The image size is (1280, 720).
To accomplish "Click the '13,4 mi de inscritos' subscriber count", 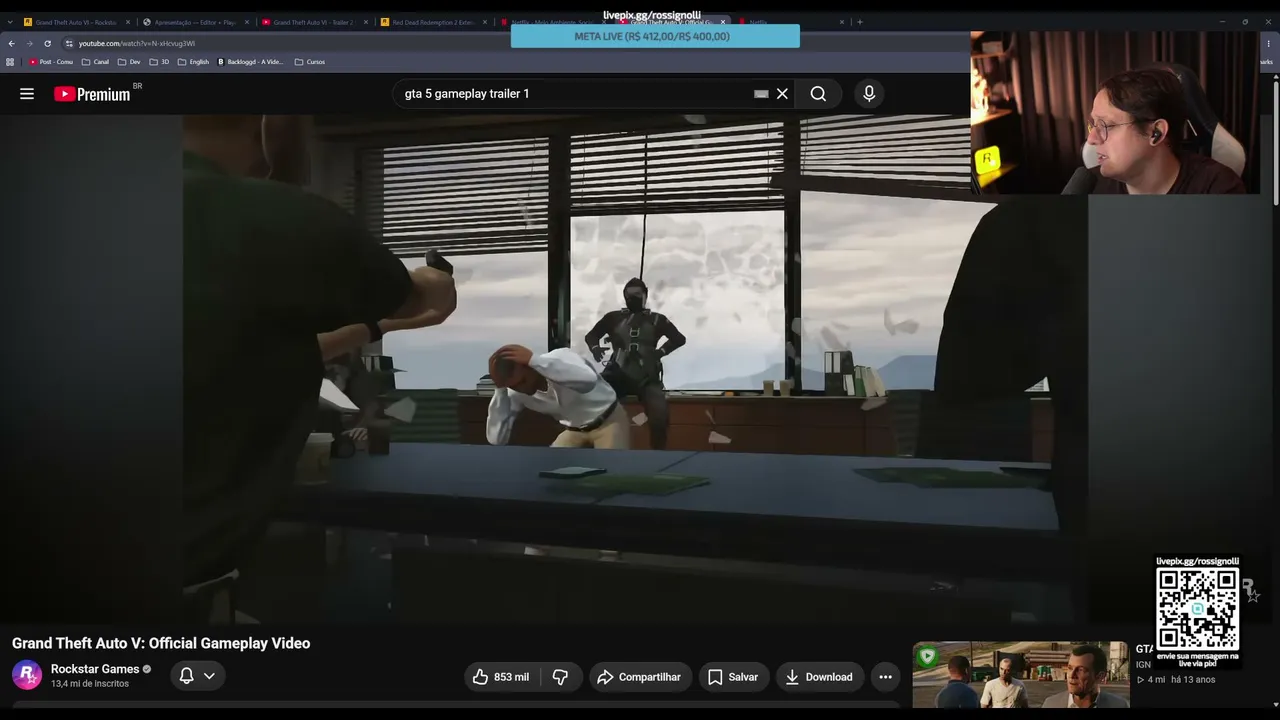I will tap(90, 684).
